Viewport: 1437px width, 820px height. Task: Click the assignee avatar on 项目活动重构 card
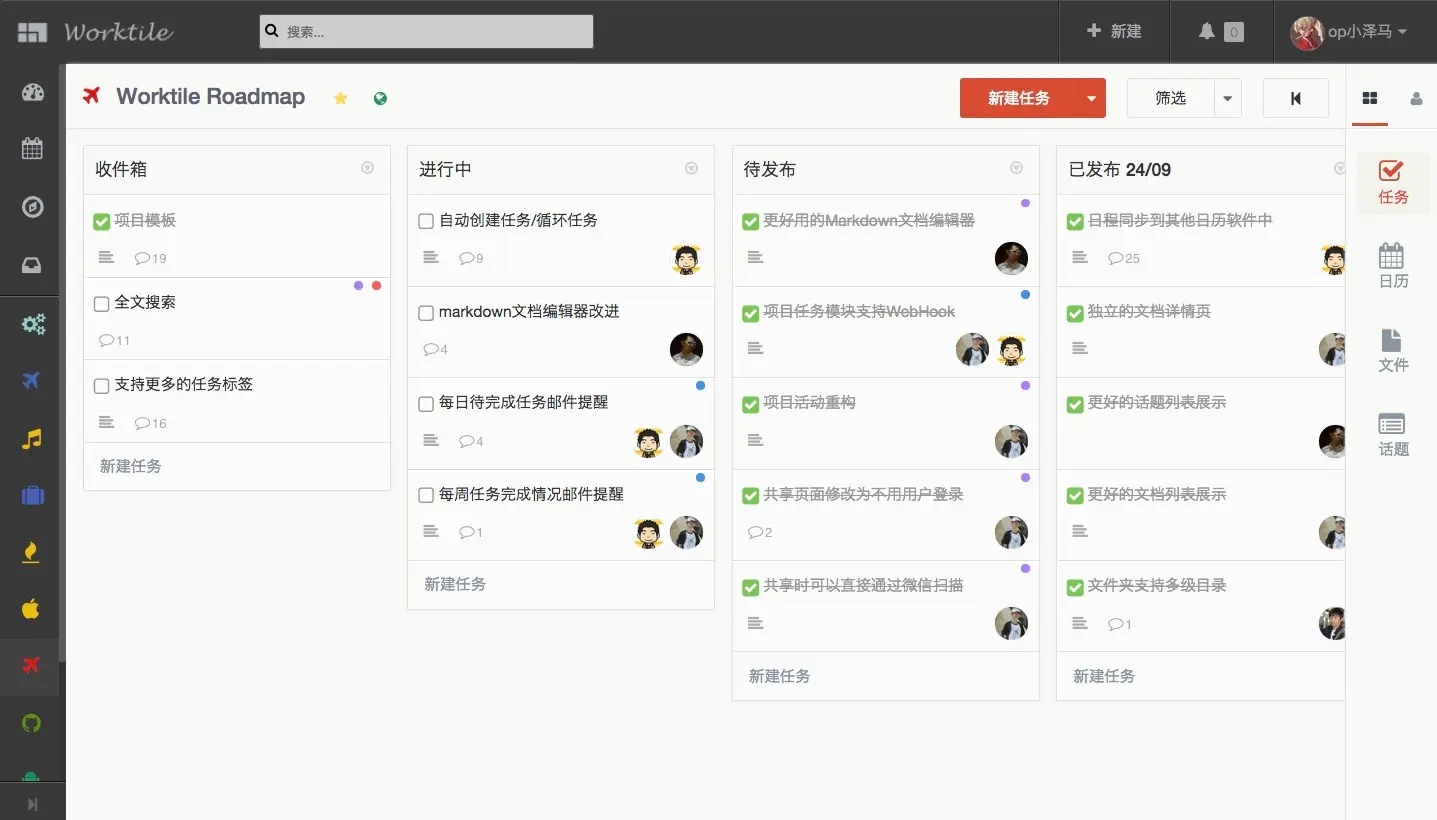(x=1012, y=441)
